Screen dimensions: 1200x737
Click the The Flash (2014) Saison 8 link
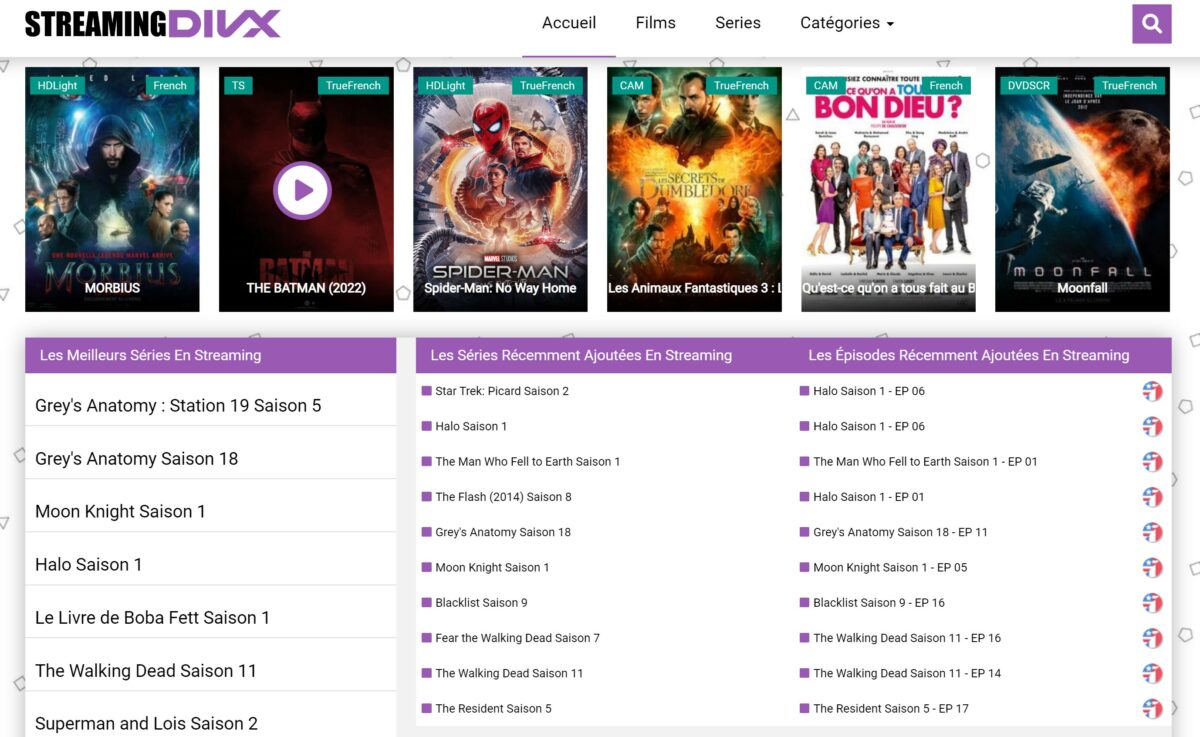(503, 497)
